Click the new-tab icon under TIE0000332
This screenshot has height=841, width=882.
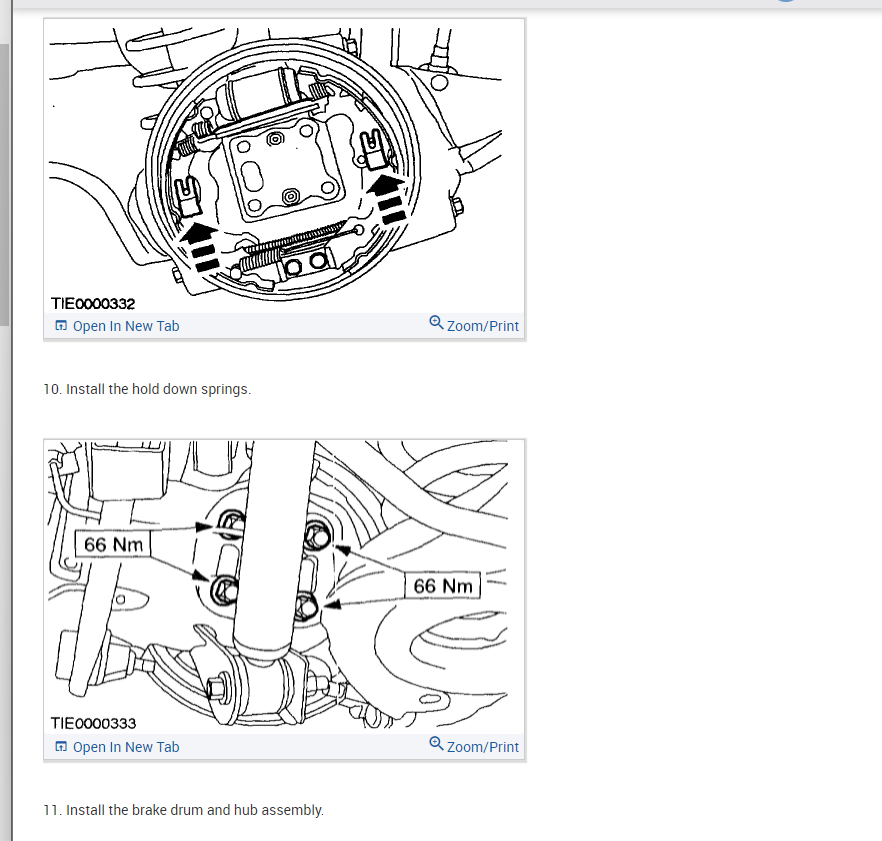point(61,326)
